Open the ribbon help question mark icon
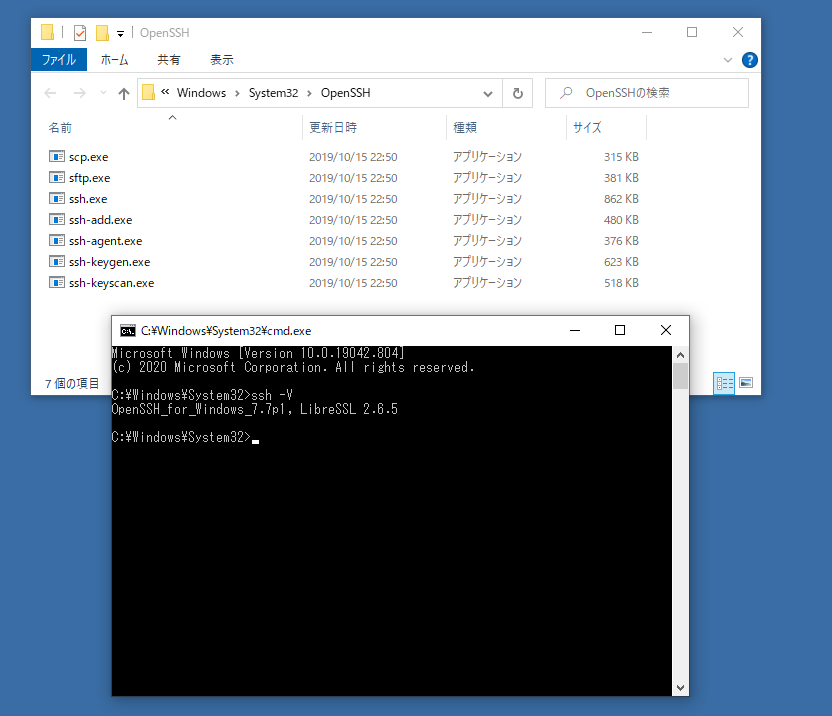 tap(746, 60)
